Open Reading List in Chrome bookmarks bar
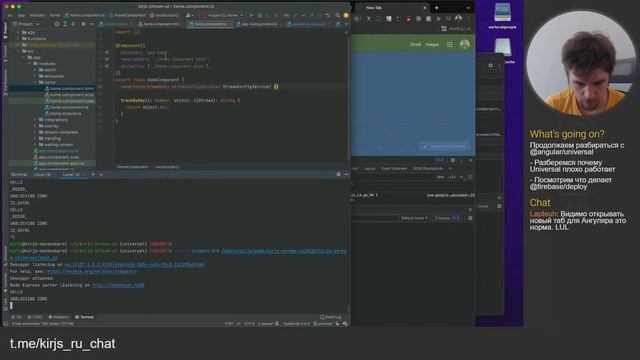This screenshot has height=360, width=640. tap(456, 29)
